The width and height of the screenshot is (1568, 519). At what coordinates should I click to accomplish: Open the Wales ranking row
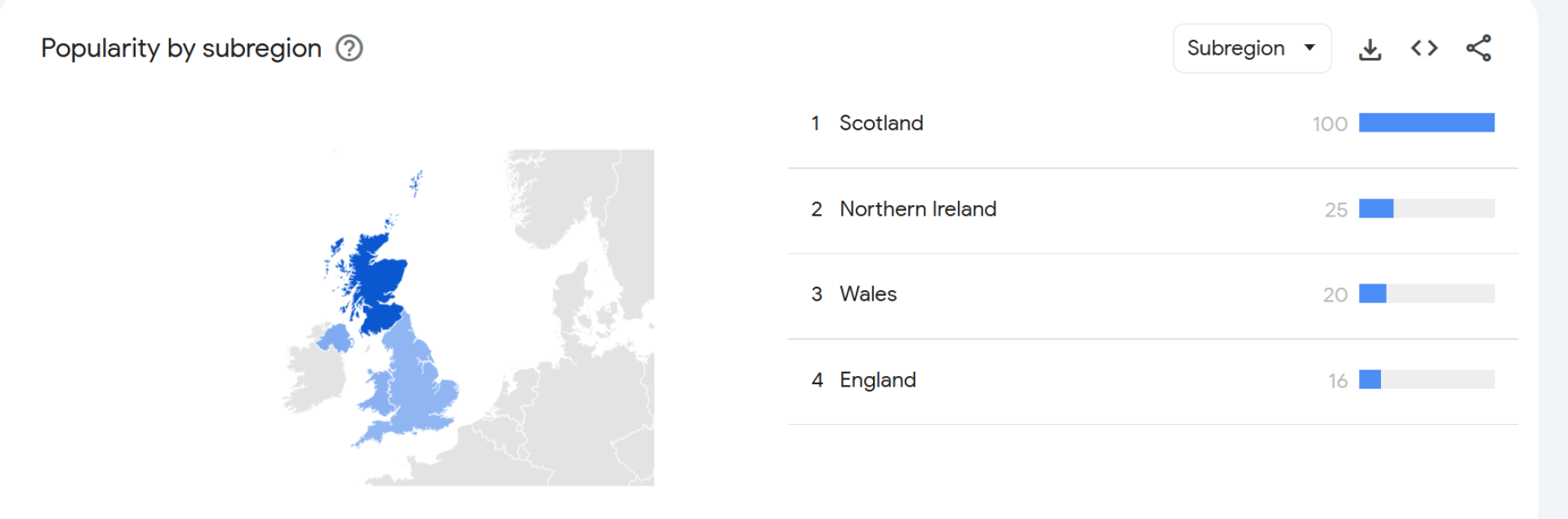(x=867, y=293)
